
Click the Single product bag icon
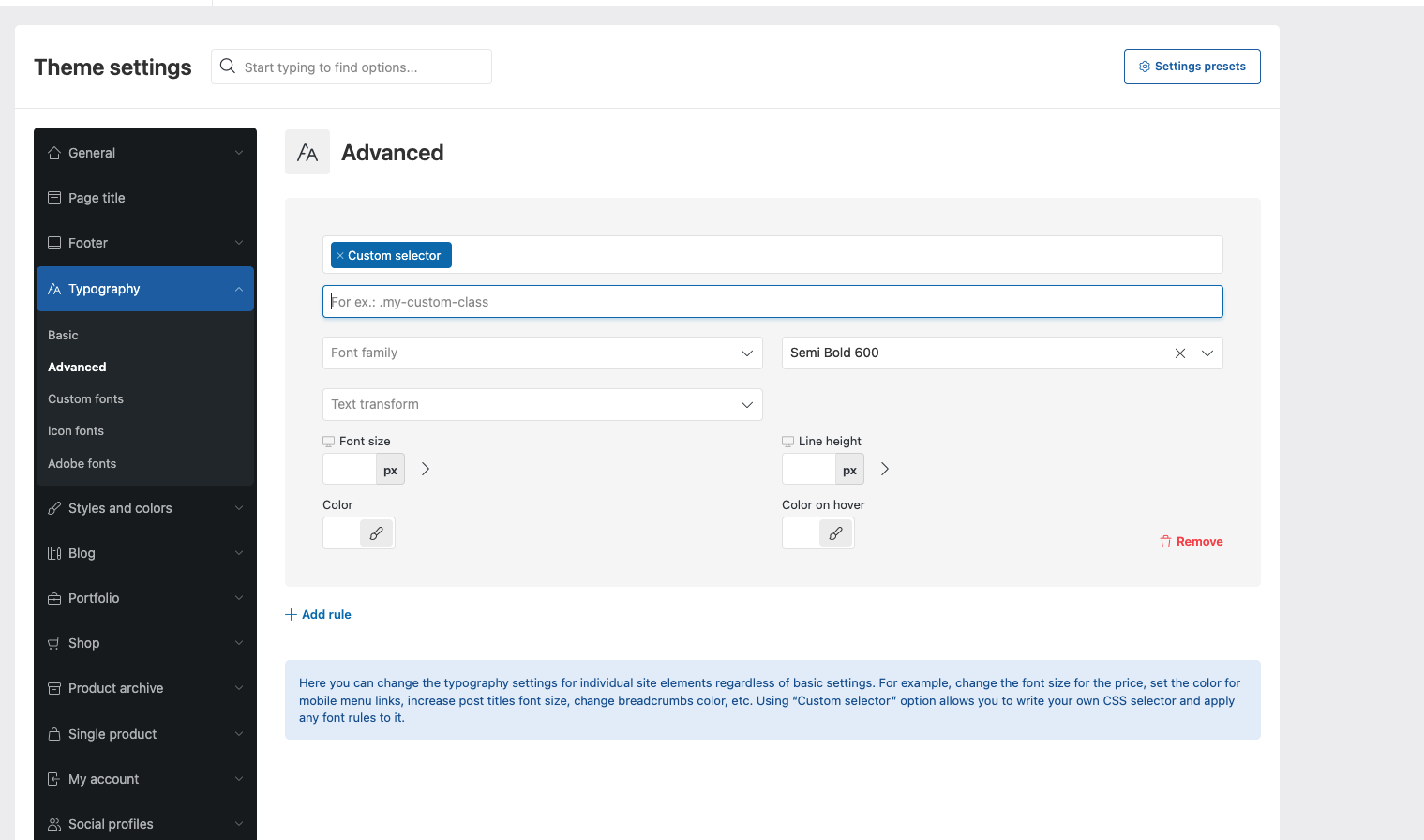pyautogui.click(x=54, y=734)
